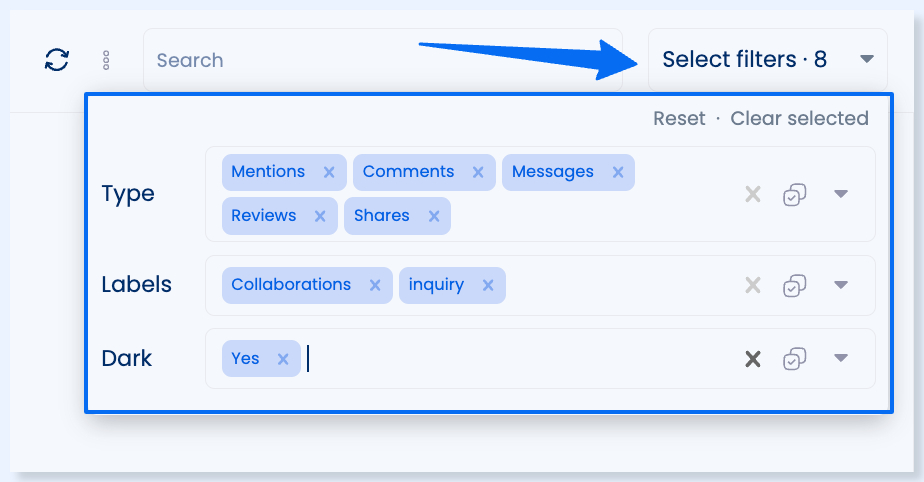Remove the Reviews chip
Image resolution: width=924 pixels, height=482 pixels.
(320, 216)
